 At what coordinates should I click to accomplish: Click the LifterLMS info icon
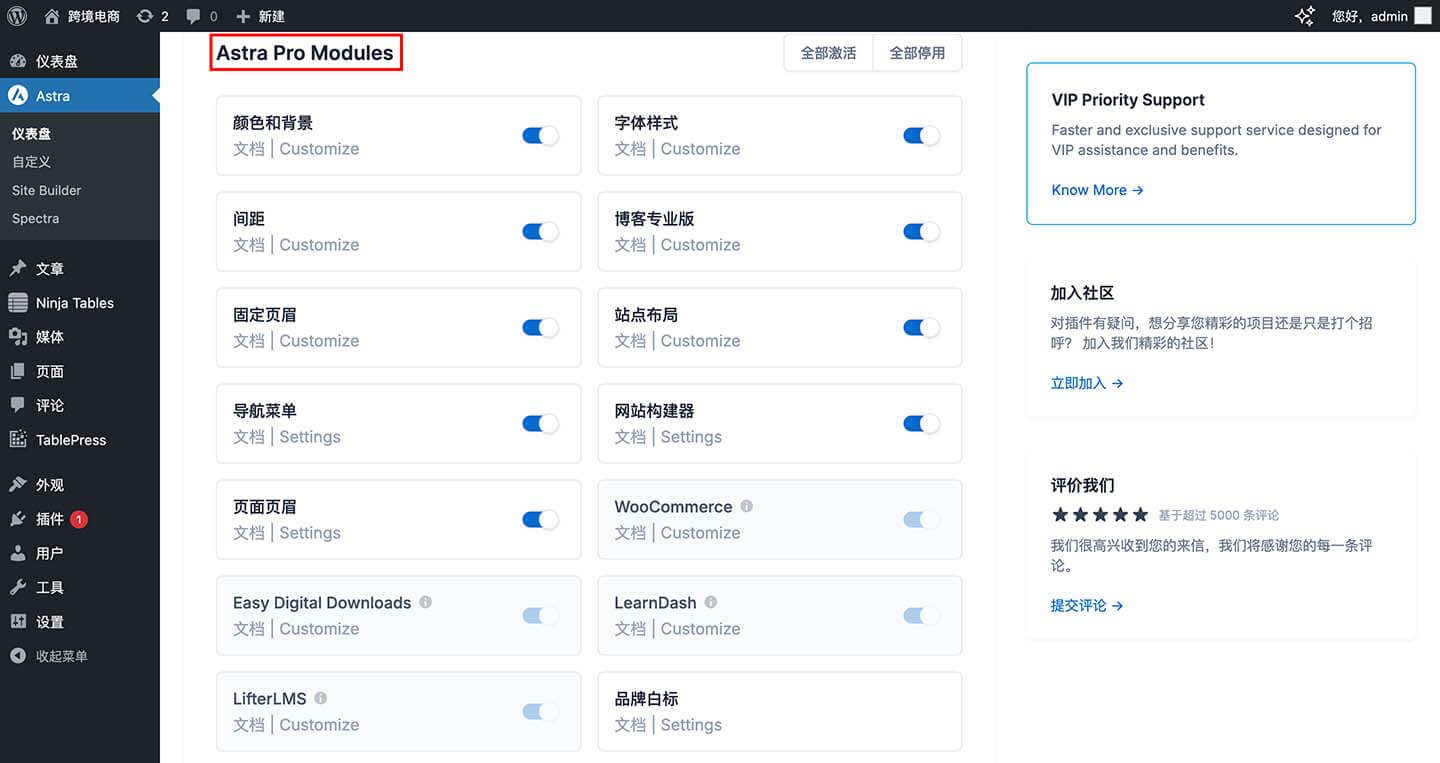point(321,698)
